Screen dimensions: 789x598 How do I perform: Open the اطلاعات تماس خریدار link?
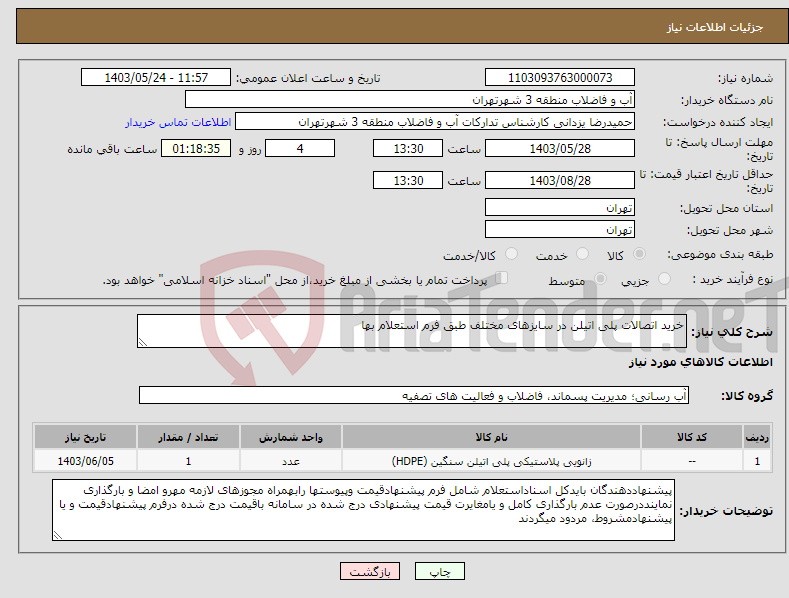178,122
